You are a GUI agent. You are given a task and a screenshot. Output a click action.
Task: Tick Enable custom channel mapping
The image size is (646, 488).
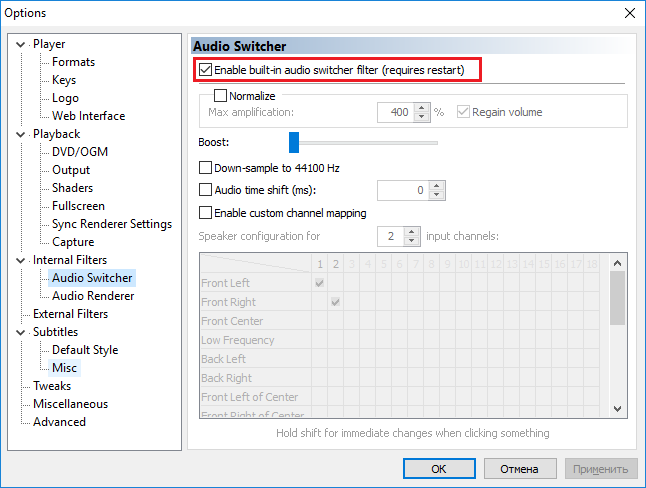[206, 213]
